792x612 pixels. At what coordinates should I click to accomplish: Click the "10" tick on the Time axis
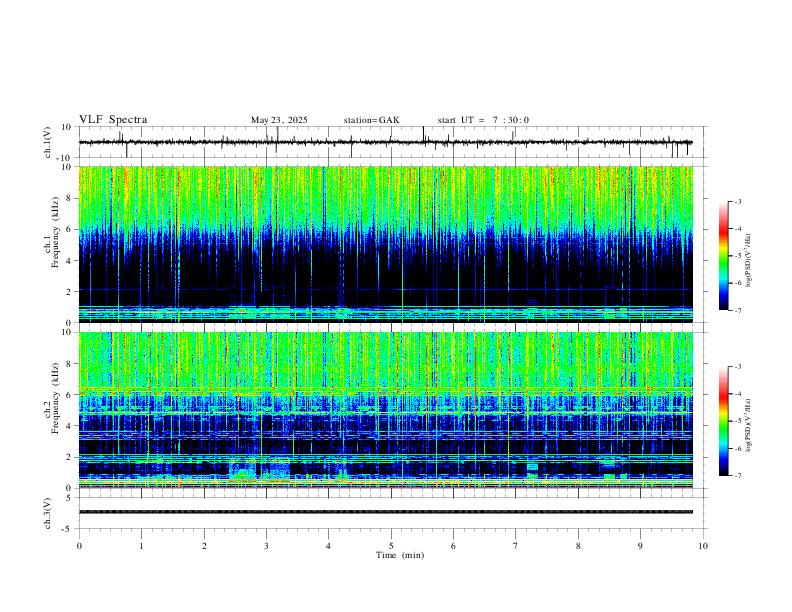(x=703, y=546)
